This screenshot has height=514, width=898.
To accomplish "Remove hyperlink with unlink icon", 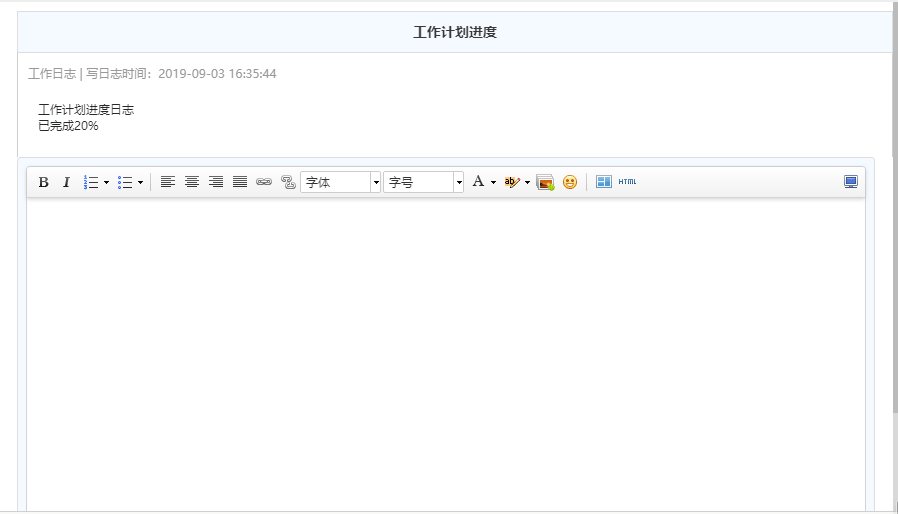I will pyautogui.click(x=288, y=182).
